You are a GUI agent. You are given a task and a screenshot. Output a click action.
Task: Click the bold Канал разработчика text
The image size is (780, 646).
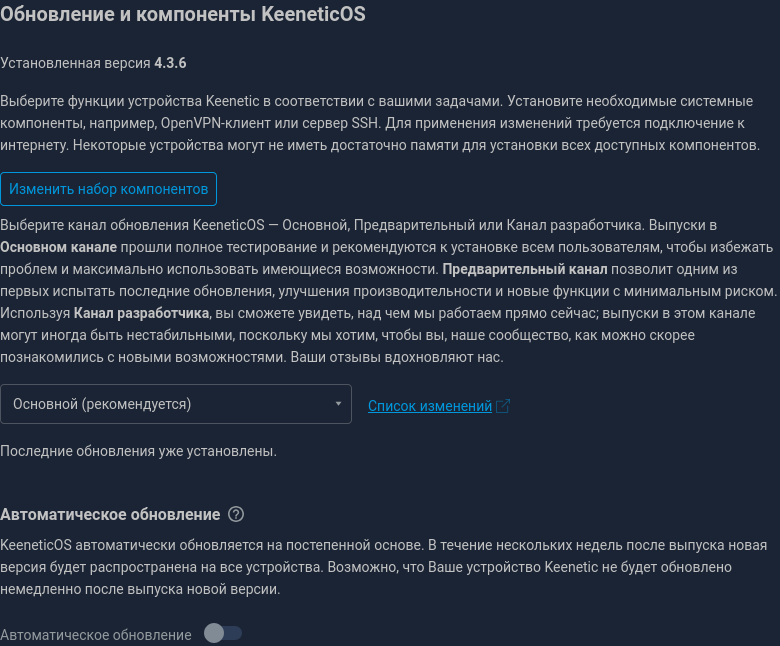coord(141,313)
